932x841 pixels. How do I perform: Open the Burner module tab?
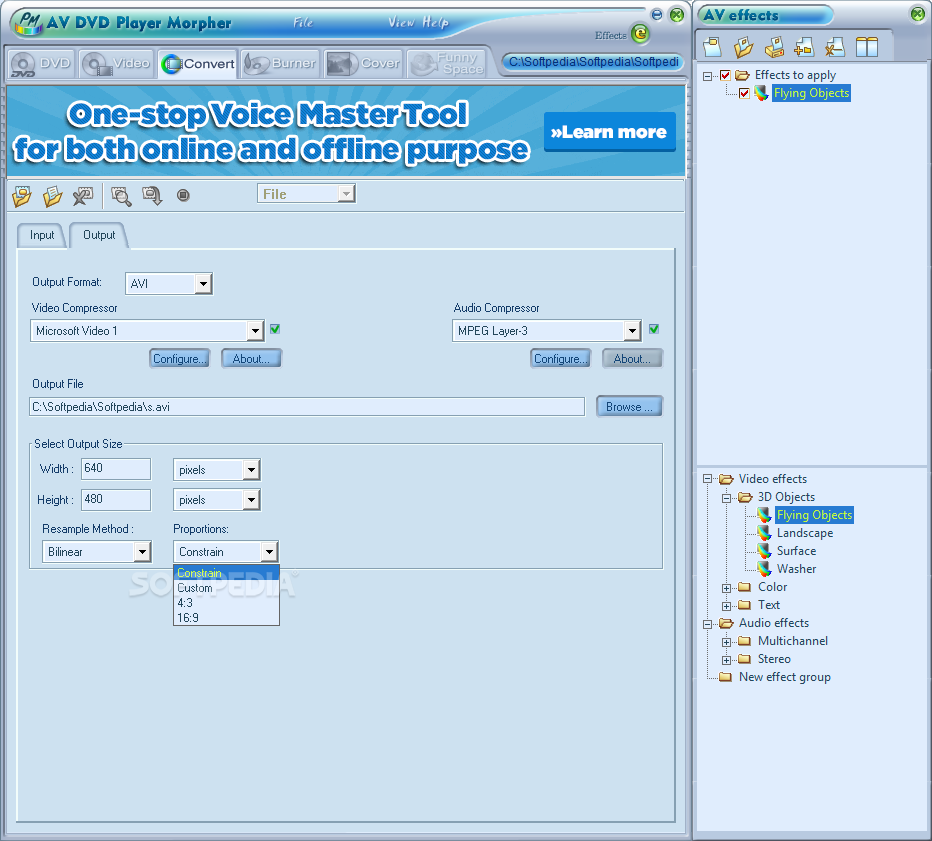(x=281, y=64)
